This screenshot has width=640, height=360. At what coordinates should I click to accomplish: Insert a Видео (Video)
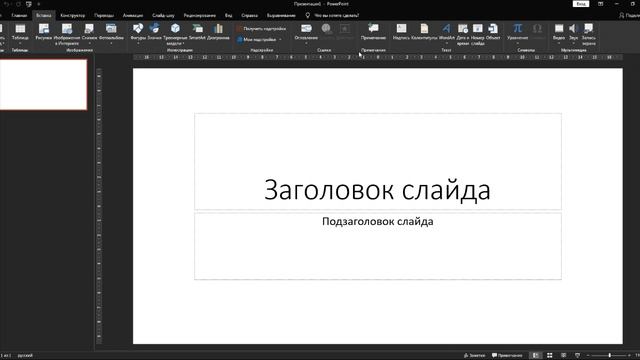point(559,33)
